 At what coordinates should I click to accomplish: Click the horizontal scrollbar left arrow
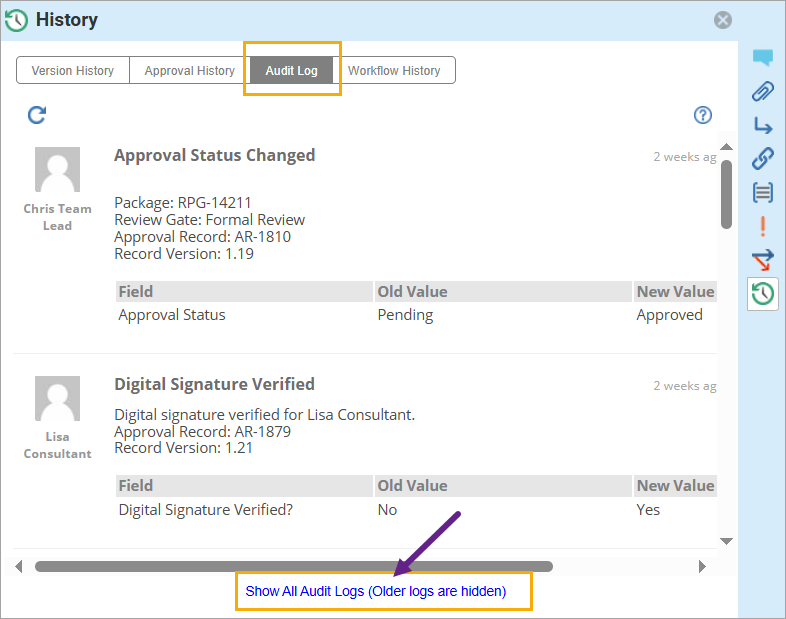click(19, 567)
